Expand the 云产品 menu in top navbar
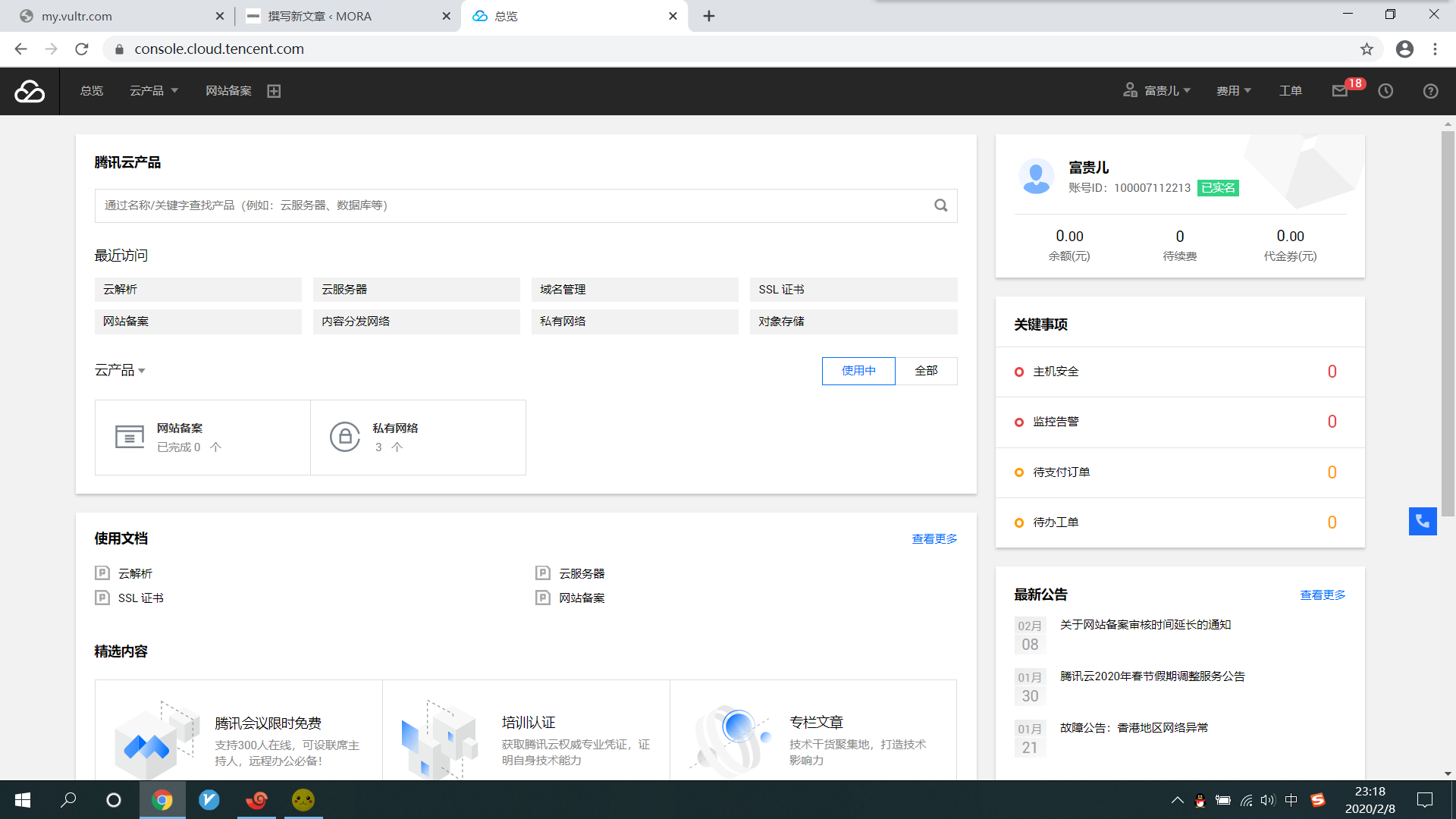1456x819 pixels. 154,91
